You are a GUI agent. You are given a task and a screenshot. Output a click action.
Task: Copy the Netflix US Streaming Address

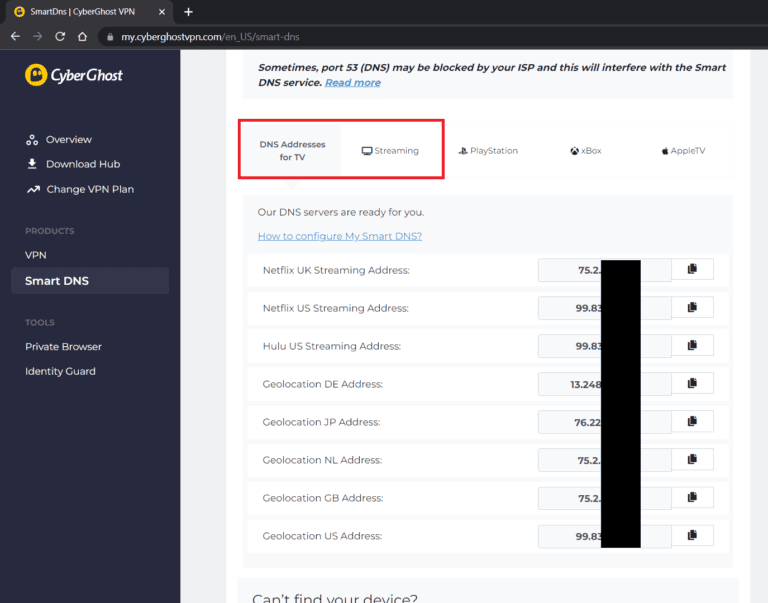pos(691,308)
